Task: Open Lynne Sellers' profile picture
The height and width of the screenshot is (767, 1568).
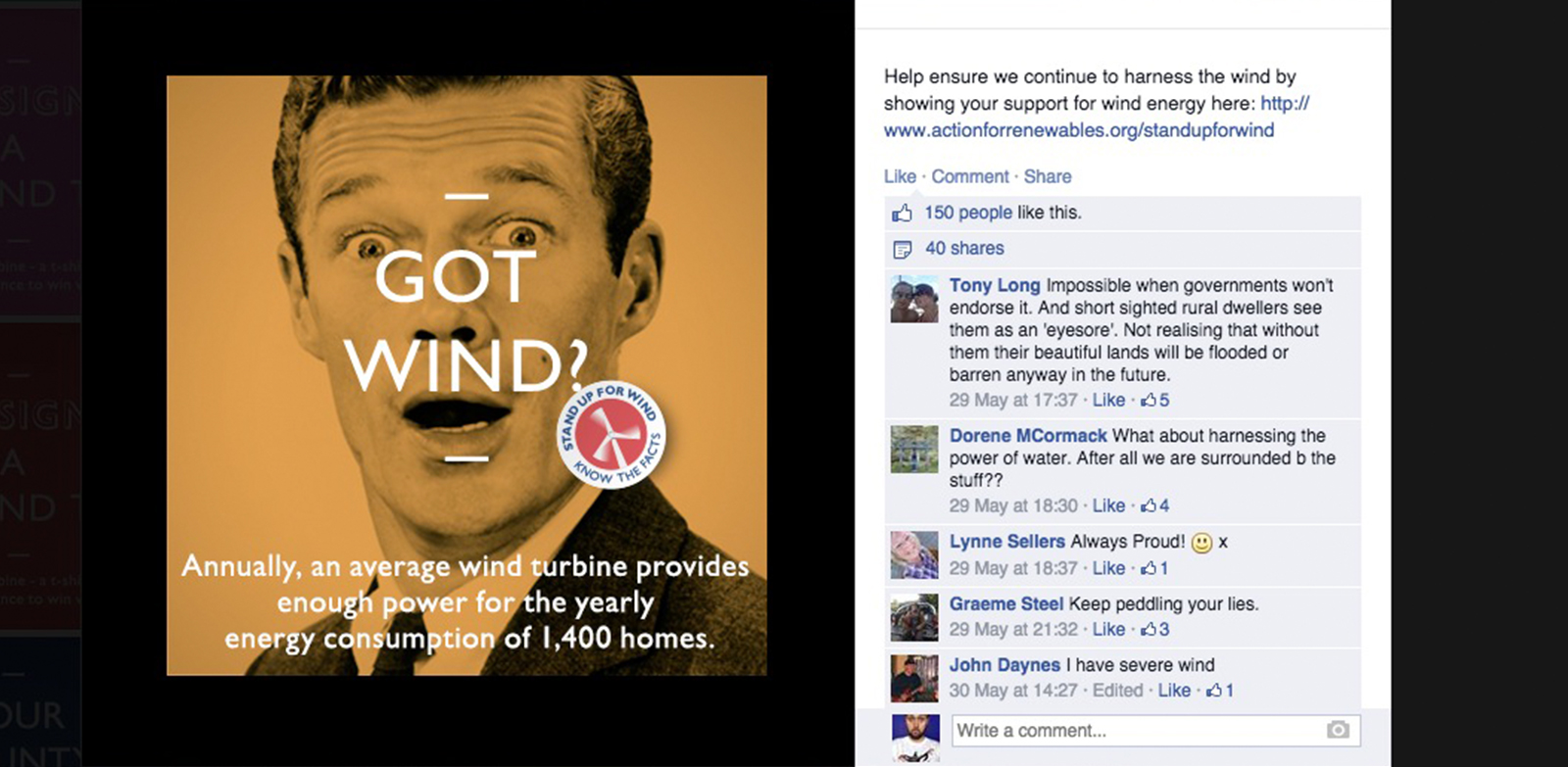Action: (x=914, y=555)
